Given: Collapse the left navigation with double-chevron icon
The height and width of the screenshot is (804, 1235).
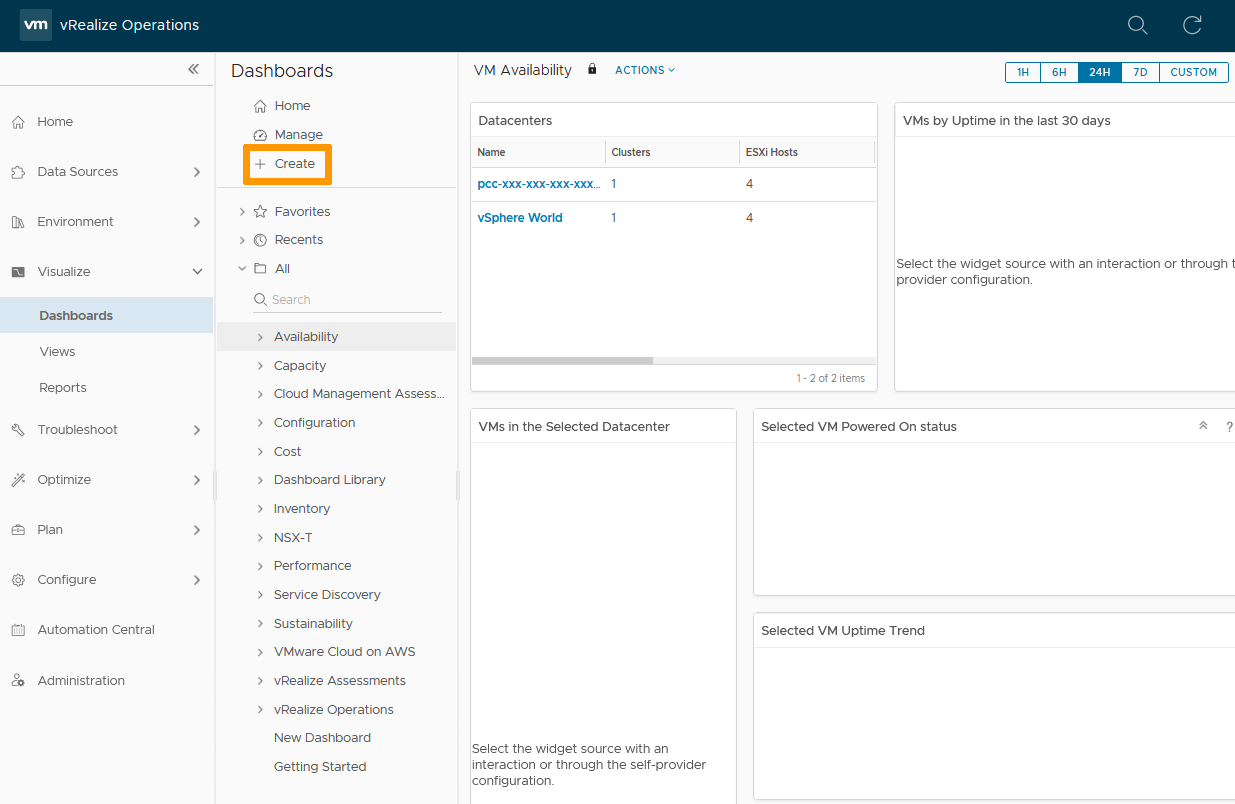Looking at the screenshot, I should pos(193,69).
